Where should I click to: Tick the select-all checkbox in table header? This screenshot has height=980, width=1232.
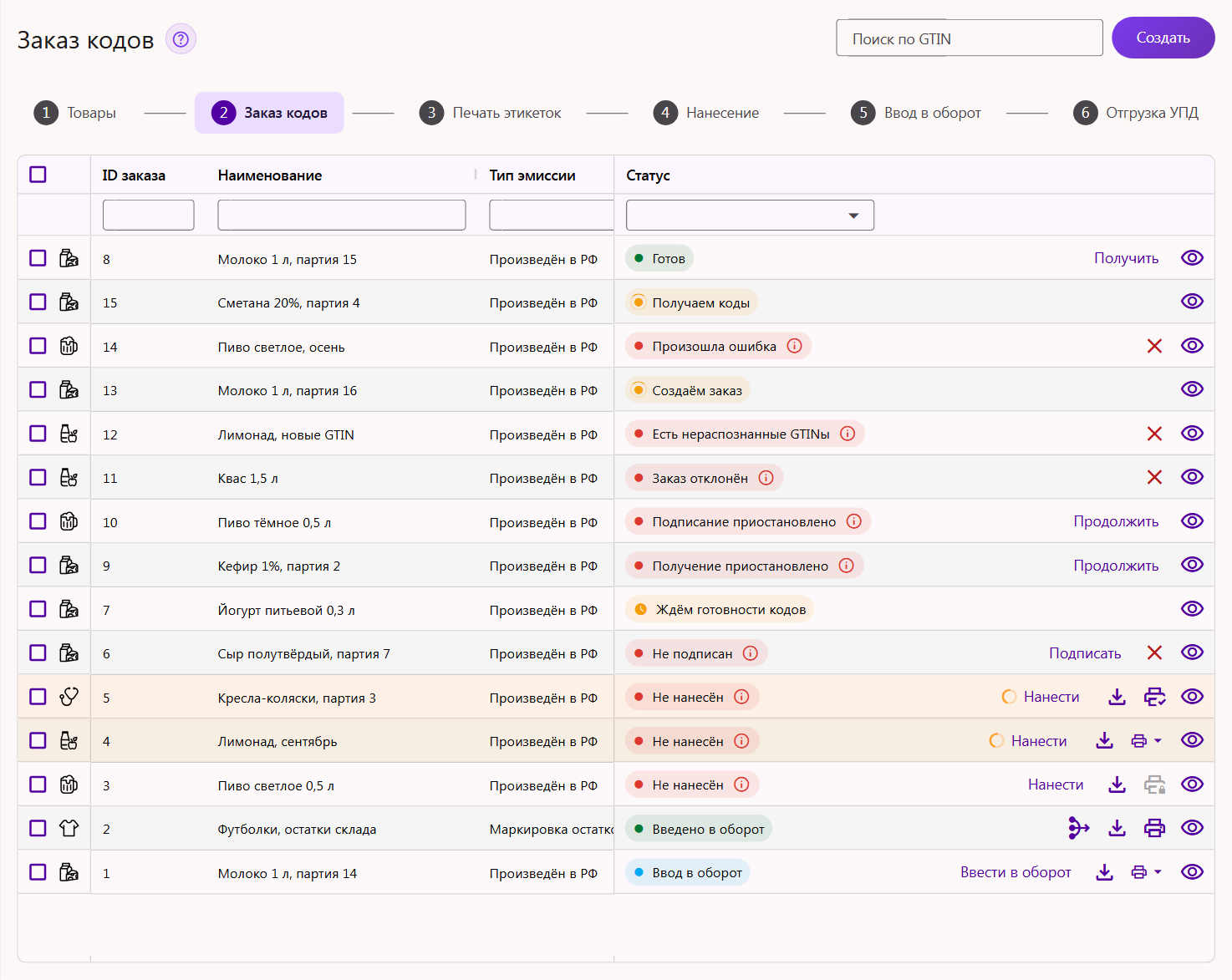(38, 175)
